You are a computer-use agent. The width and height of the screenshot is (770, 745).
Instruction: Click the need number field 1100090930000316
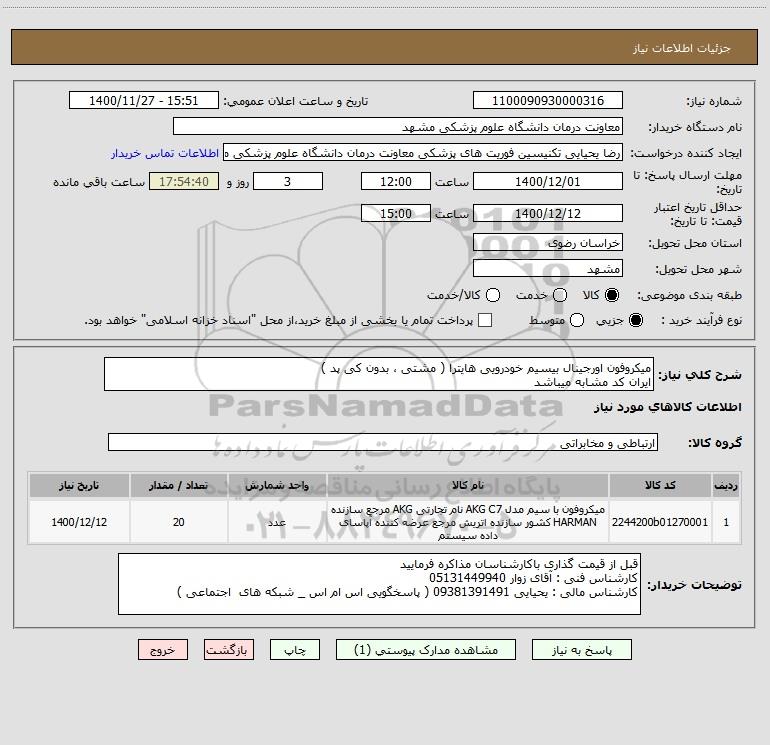[x=548, y=101]
